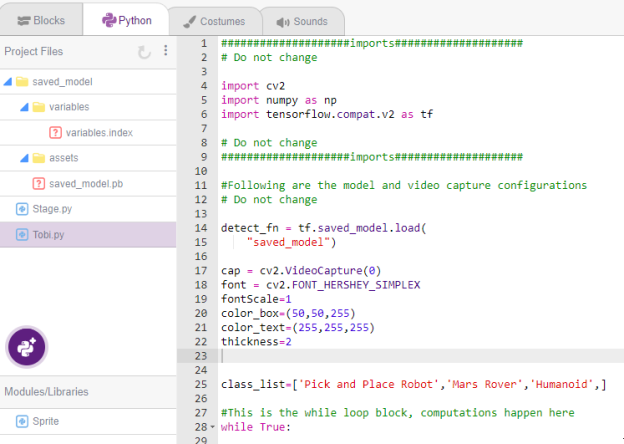Place cursor on empty line 23

pyautogui.click(x=400, y=355)
